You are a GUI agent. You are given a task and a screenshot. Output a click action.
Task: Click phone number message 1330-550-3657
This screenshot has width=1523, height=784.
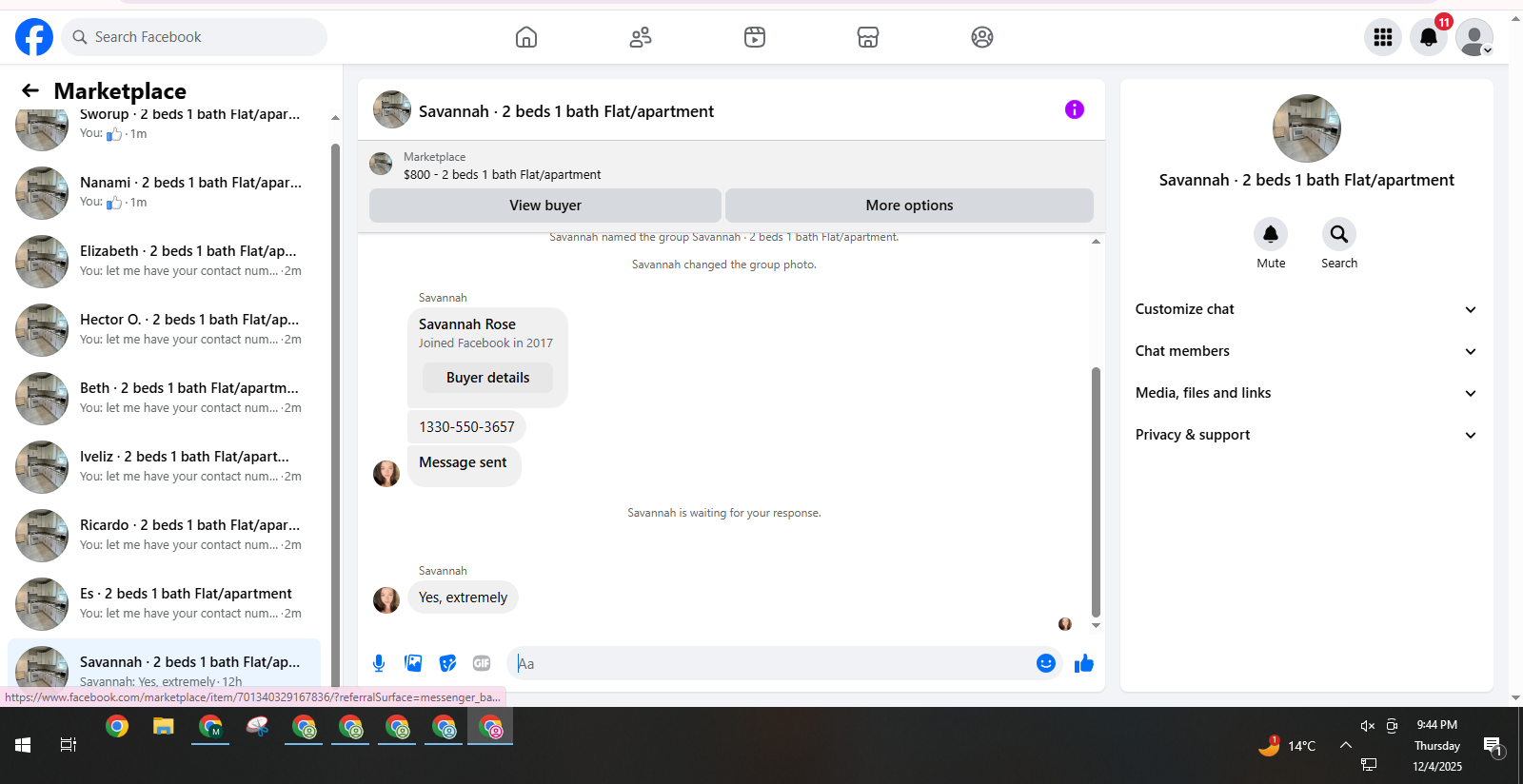click(x=466, y=427)
